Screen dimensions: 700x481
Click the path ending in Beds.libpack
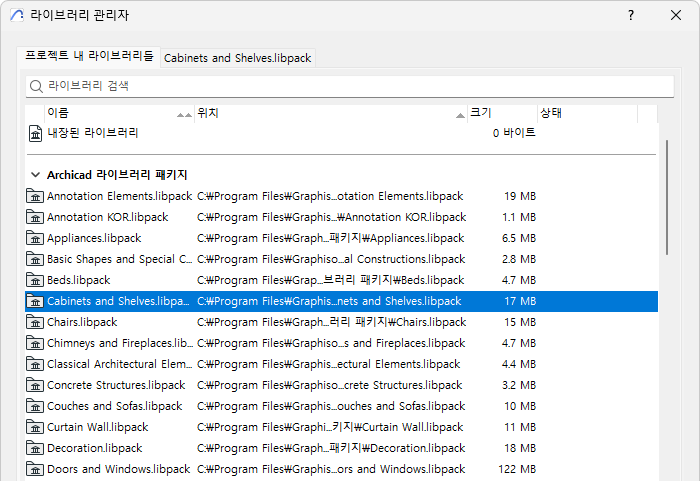click(x=331, y=280)
